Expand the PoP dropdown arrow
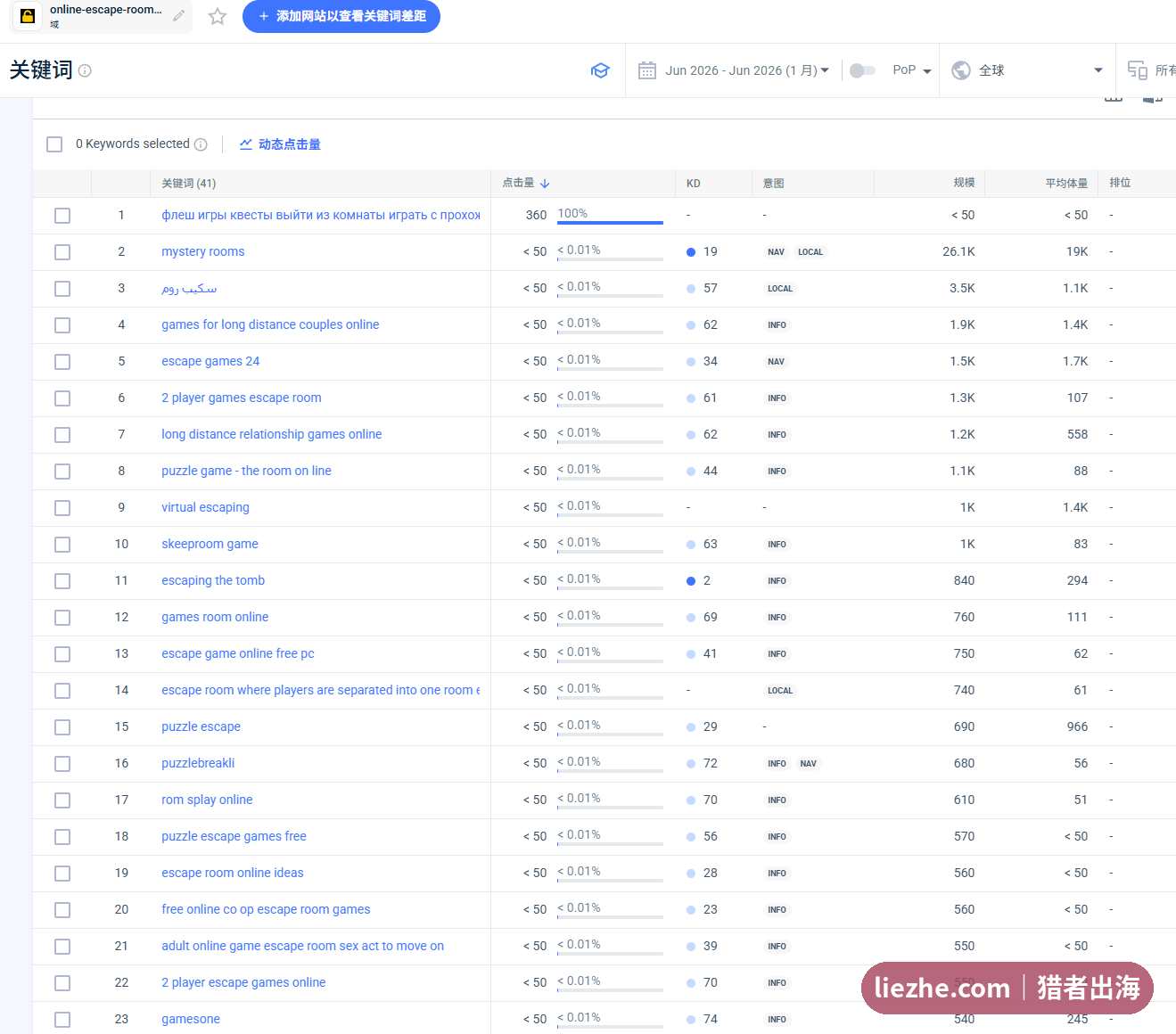Viewport: 1176px width, 1034px height. 927,71
